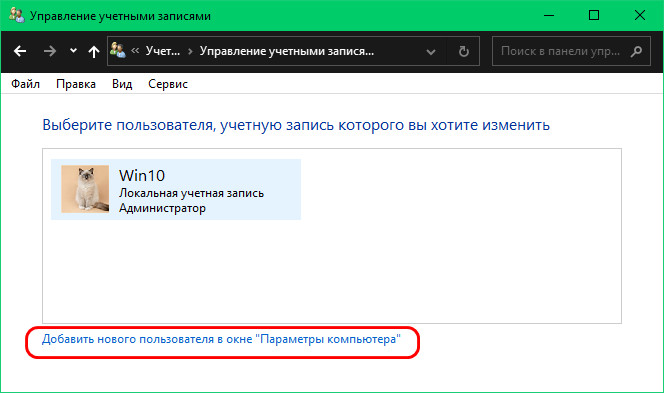Open the address bar history dropdown
The width and height of the screenshot is (664, 393).
coord(431,52)
